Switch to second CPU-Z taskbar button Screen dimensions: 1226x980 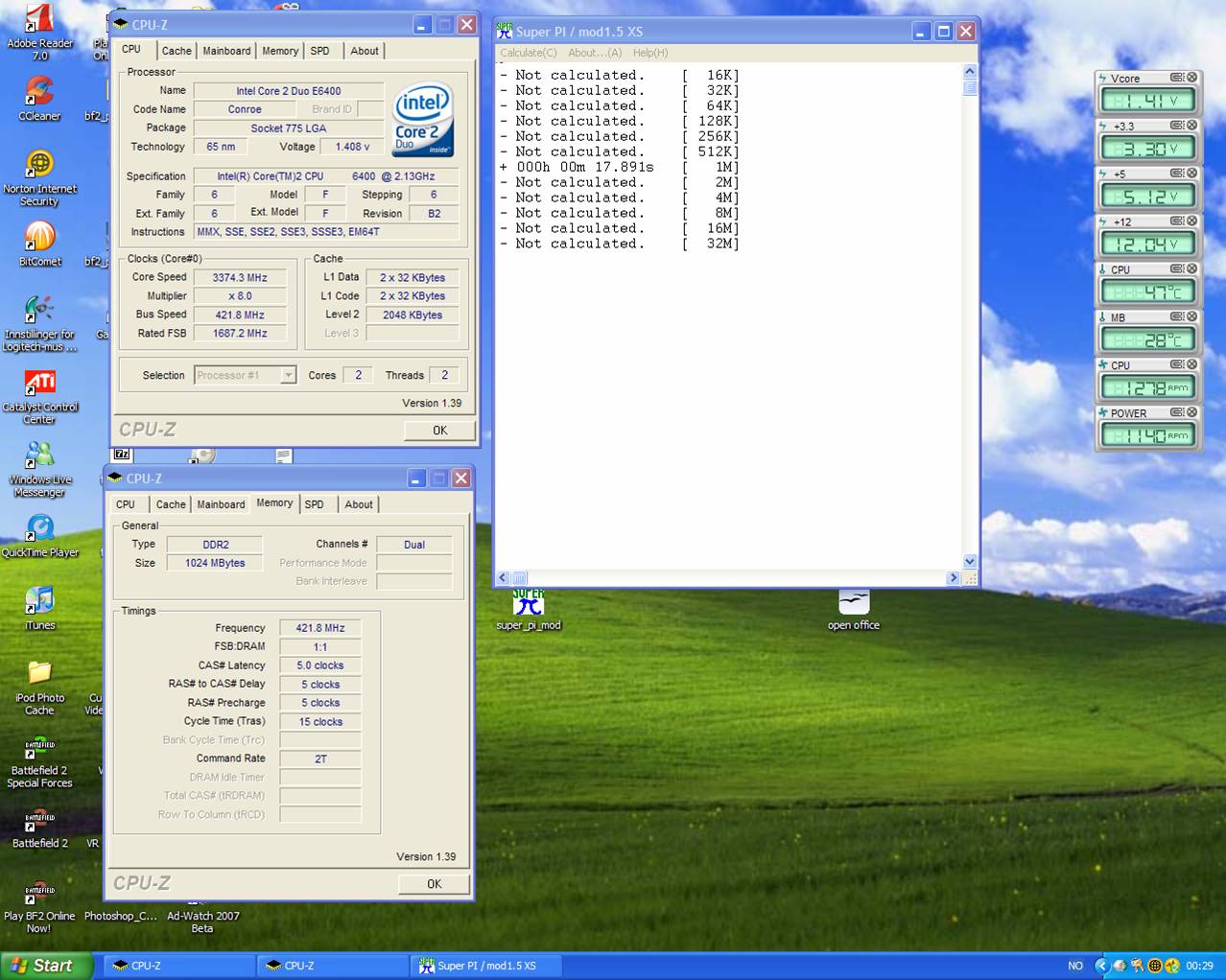tap(331, 966)
